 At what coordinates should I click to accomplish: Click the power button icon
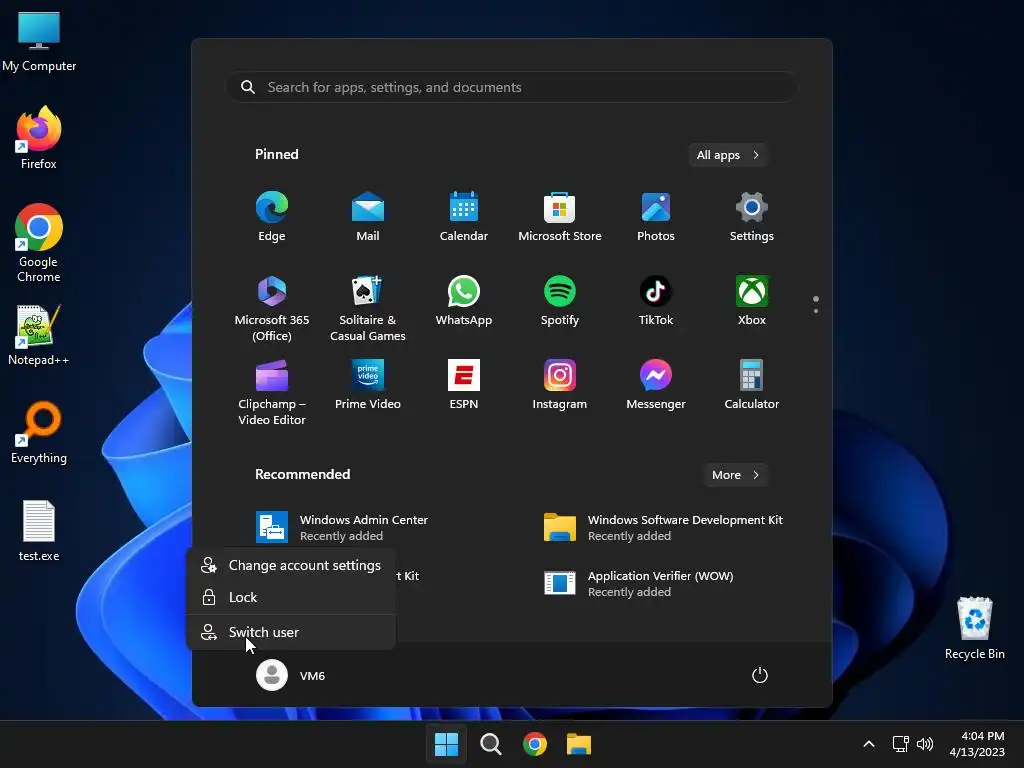tap(760, 675)
